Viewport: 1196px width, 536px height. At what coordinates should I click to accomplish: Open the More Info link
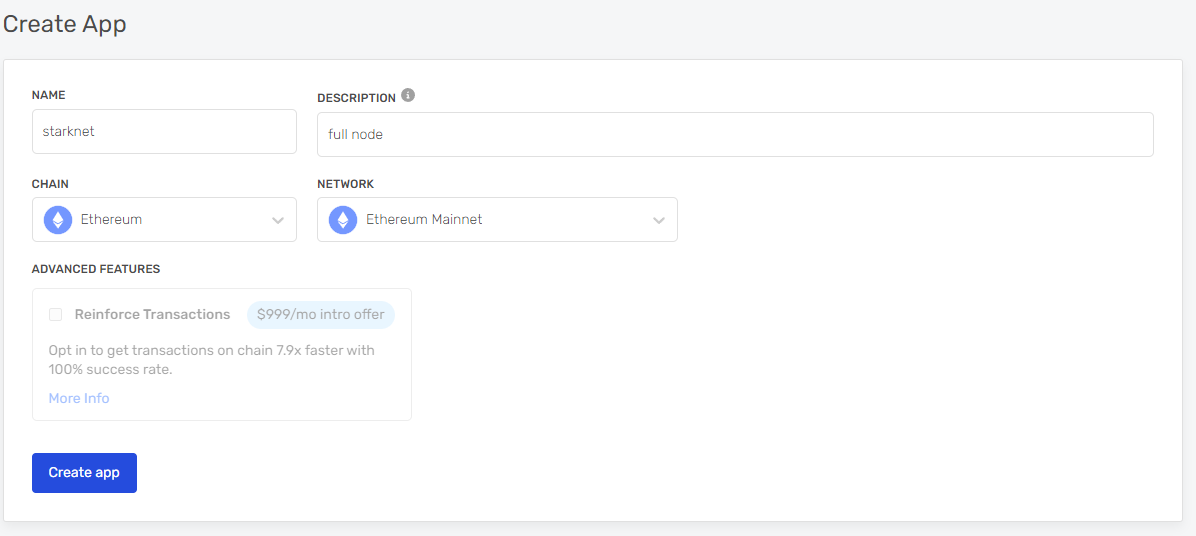point(79,398)
